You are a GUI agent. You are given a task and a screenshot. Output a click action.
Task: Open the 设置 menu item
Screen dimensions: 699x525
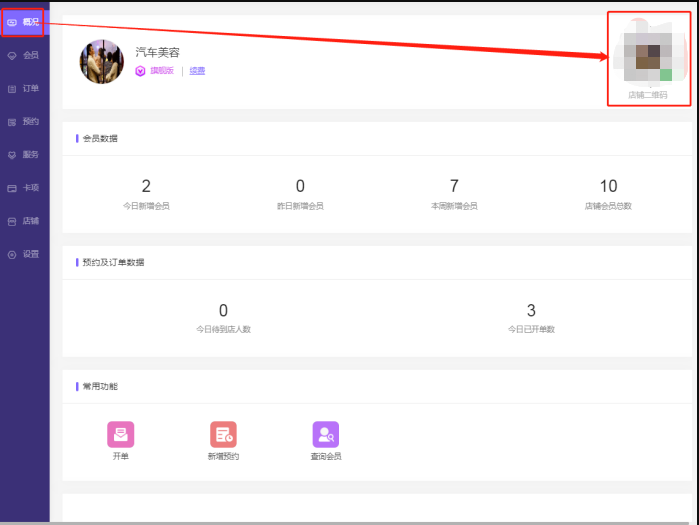pos(25,254)
